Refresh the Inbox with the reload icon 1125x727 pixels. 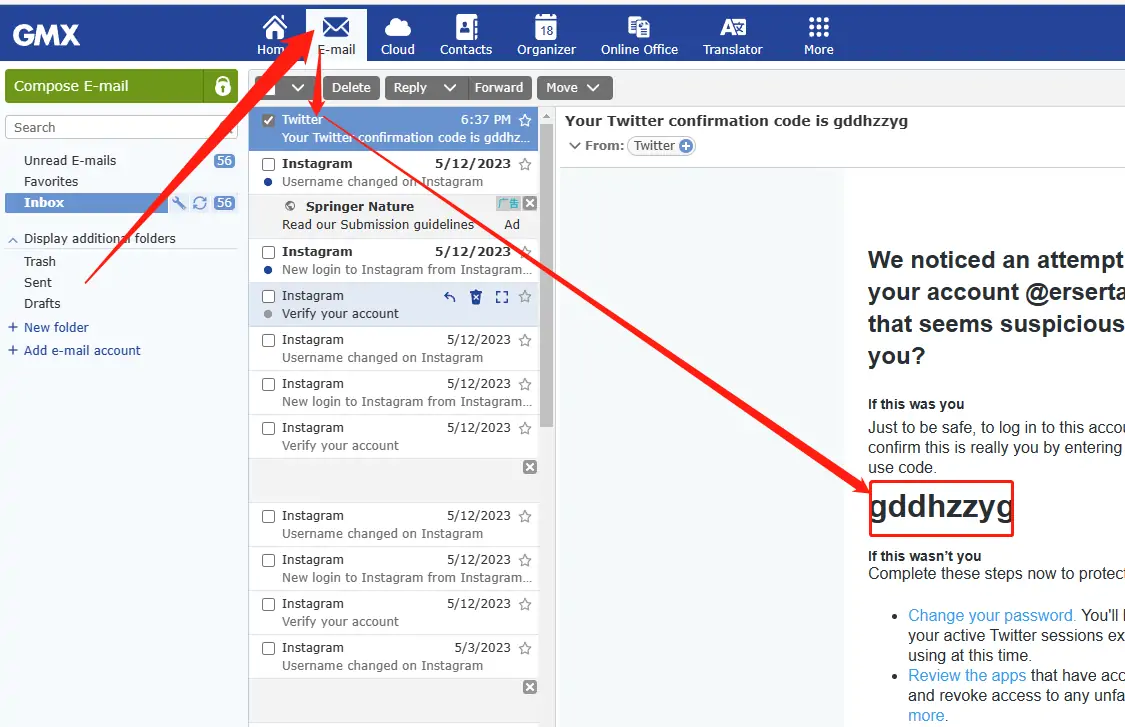pyautogui.click(x=199, y=203)
